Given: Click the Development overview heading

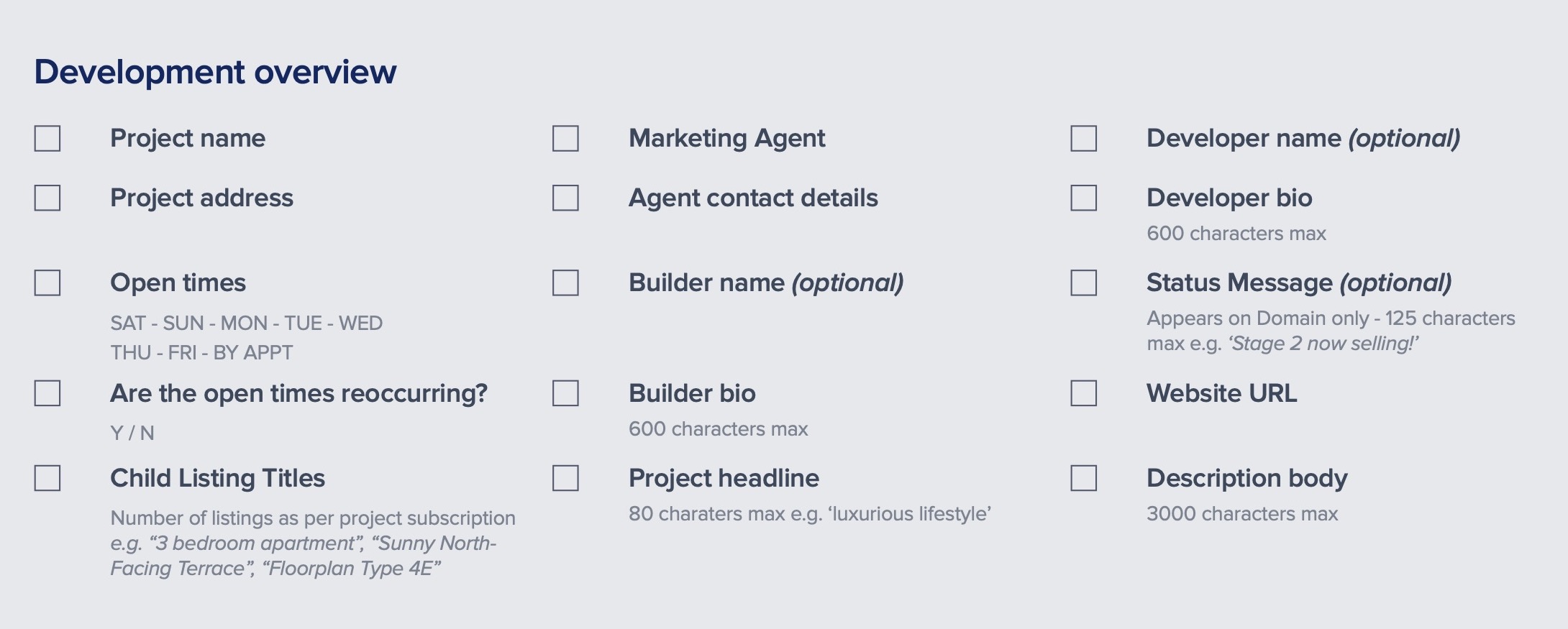Looking at the screenshot, I should click(x=215, y=72).
